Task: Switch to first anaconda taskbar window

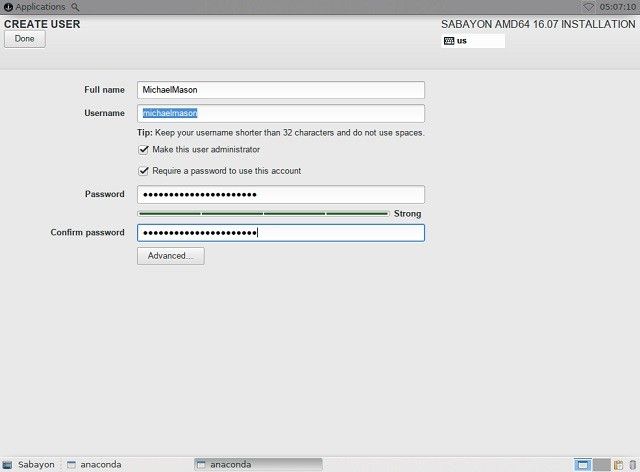Action: pyautogui.click(x=95, y=465)
